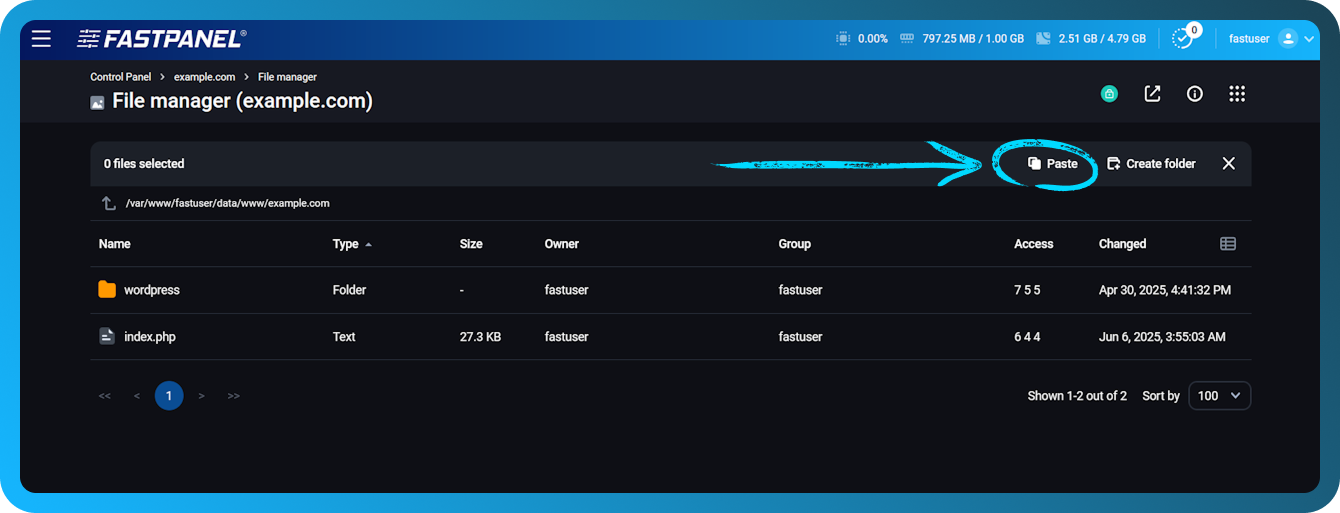Go up one directory level
1340x513 pixels.
pyautogui.click(x=109, y=203)
